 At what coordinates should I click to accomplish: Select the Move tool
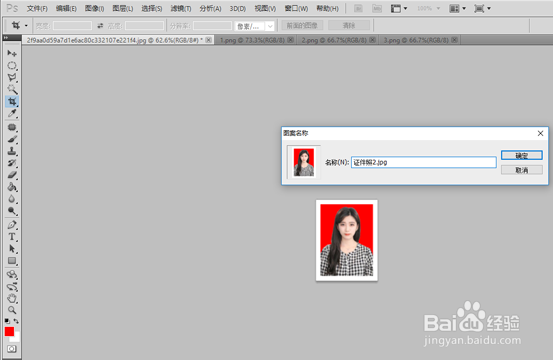12,53
